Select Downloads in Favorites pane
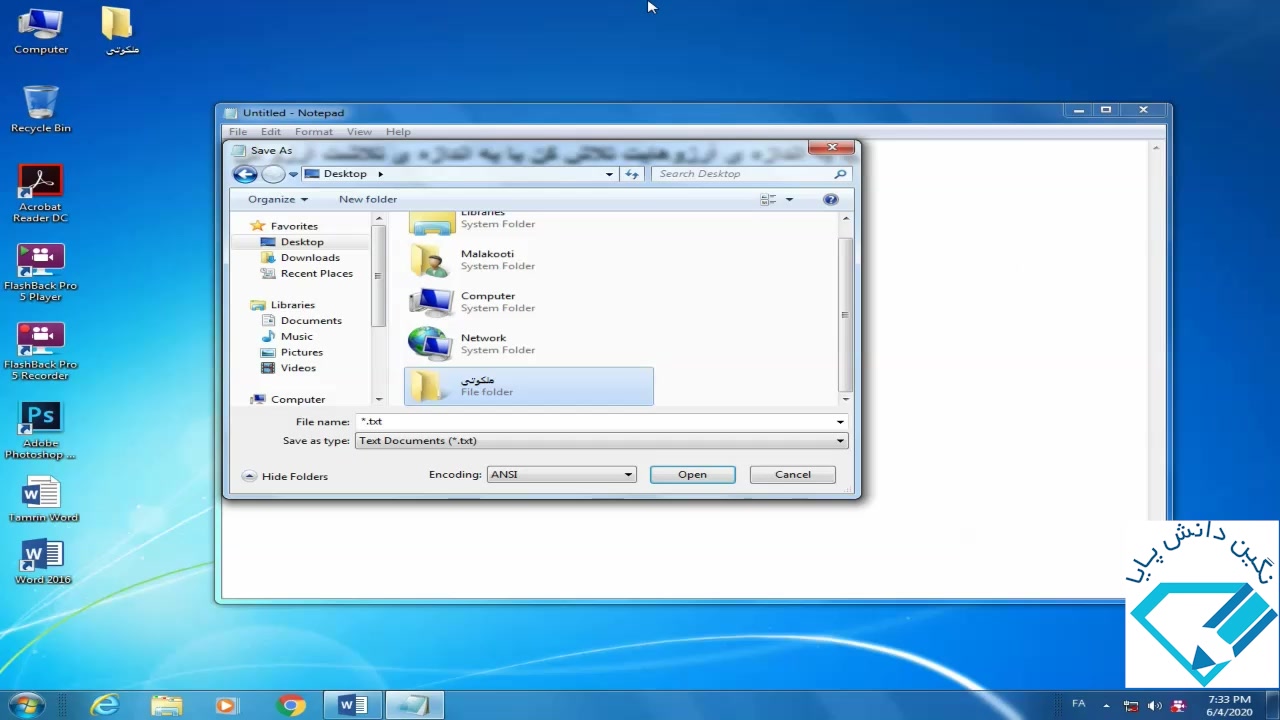1280x720 pixels. 310,257
